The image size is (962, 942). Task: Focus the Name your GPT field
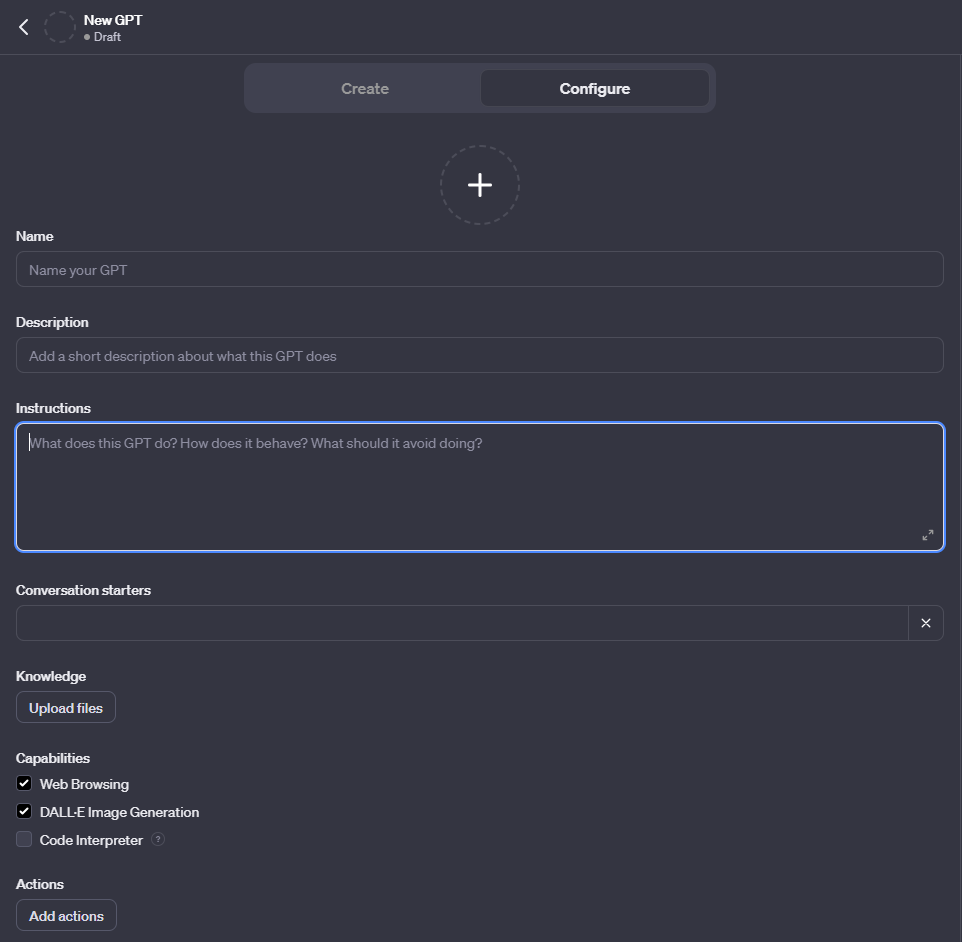(480, 269)
